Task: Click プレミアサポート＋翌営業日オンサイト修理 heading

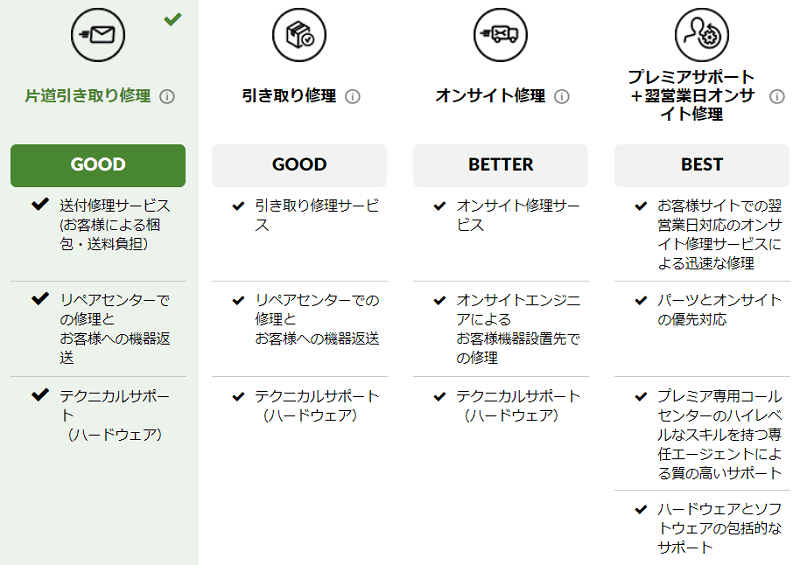Action: (x=691, y=95)
